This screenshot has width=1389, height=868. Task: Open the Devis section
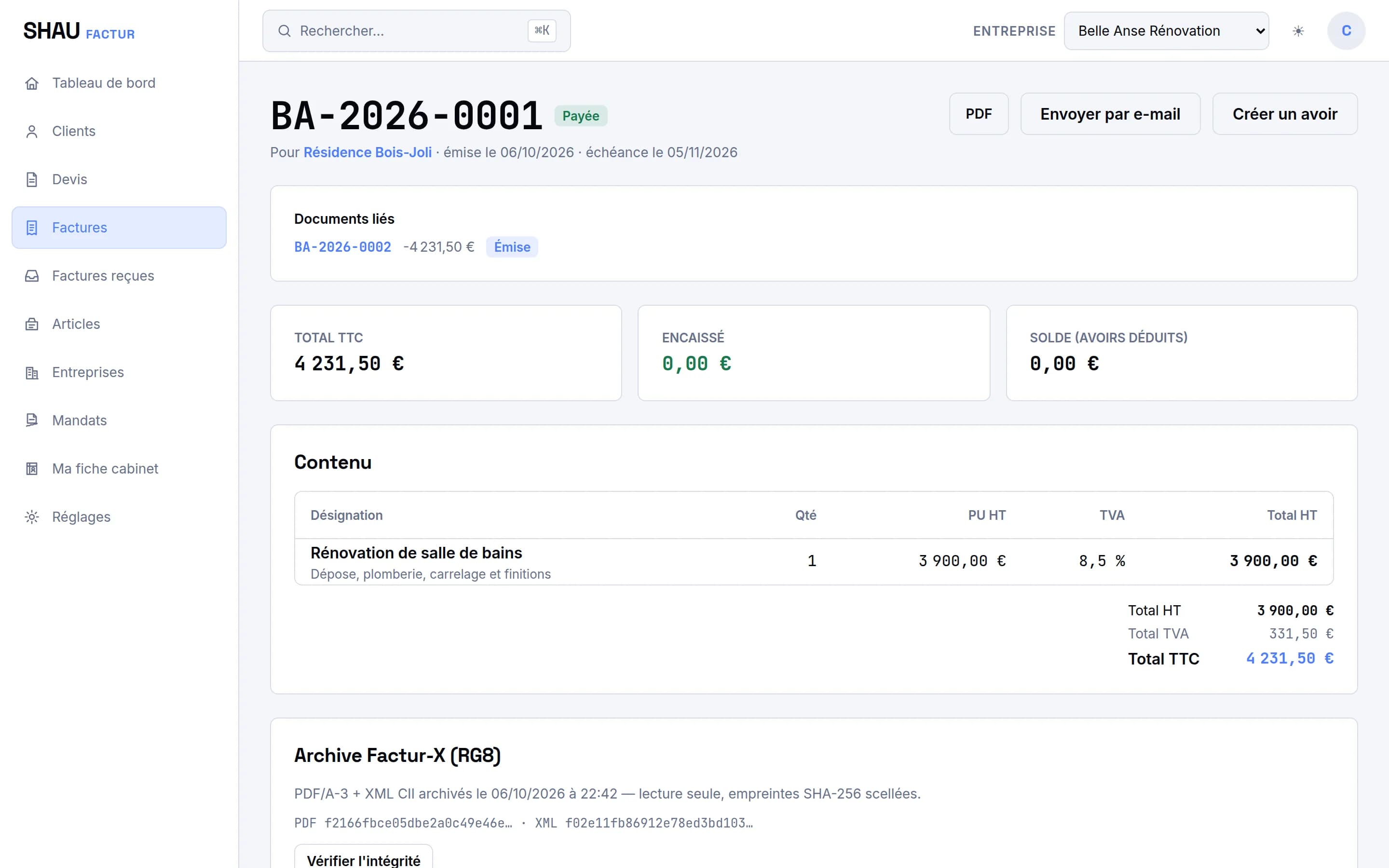[x=119, y=180]
